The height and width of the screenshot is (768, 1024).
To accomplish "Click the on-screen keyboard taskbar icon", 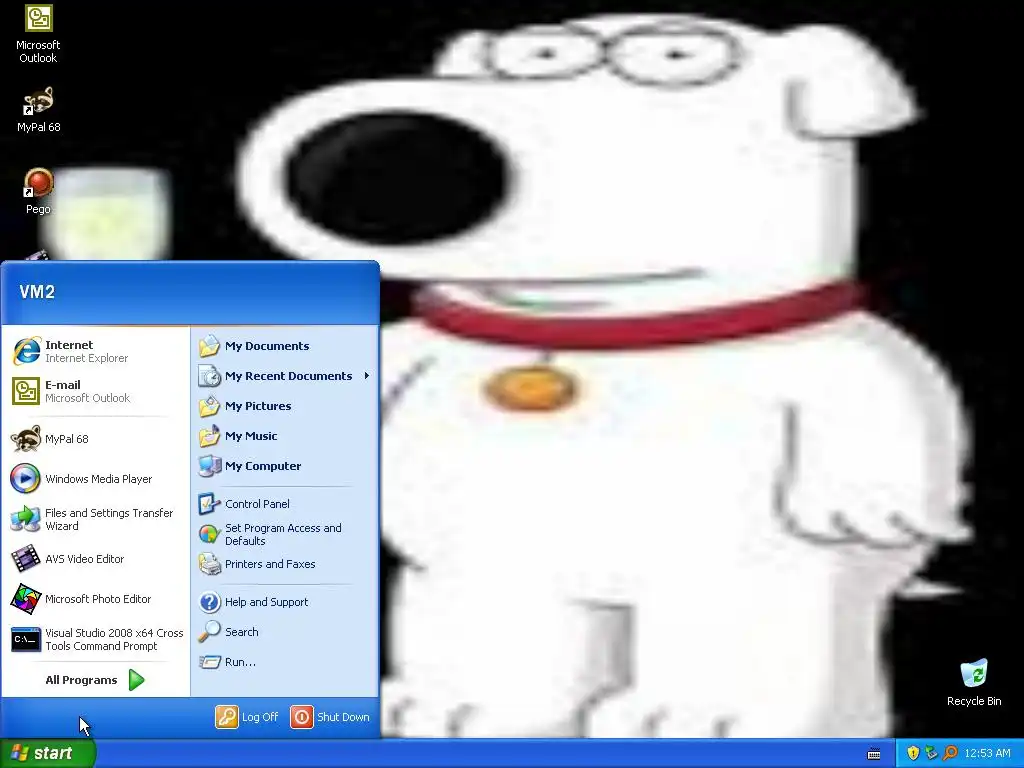I will pyautogui.click(x=874, y=754).
